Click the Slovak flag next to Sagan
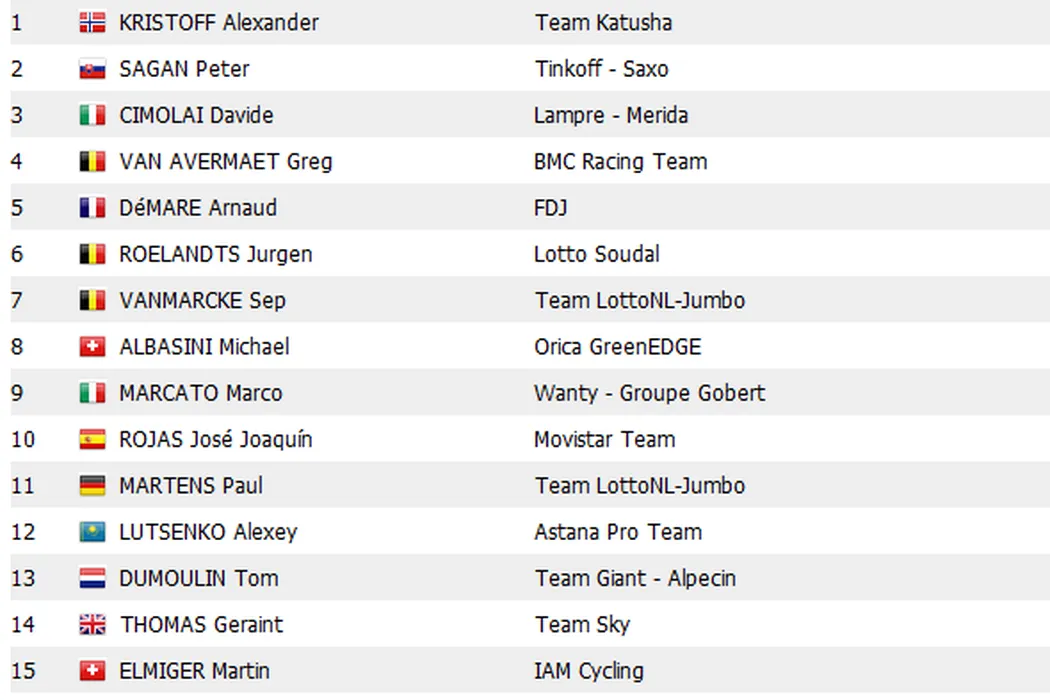This screenshot has width=1050, height=700. (x=92, y=69)
